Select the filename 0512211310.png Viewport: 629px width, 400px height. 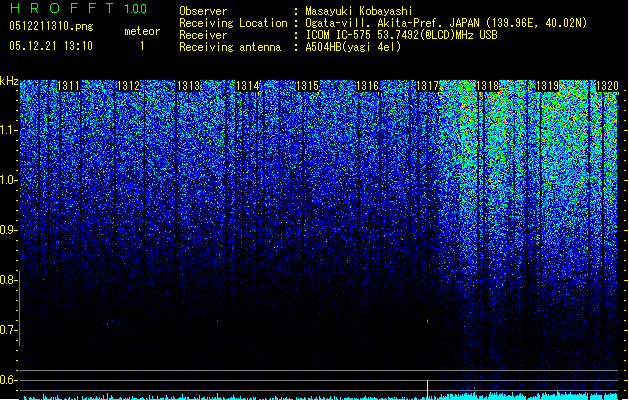point(51,26)
